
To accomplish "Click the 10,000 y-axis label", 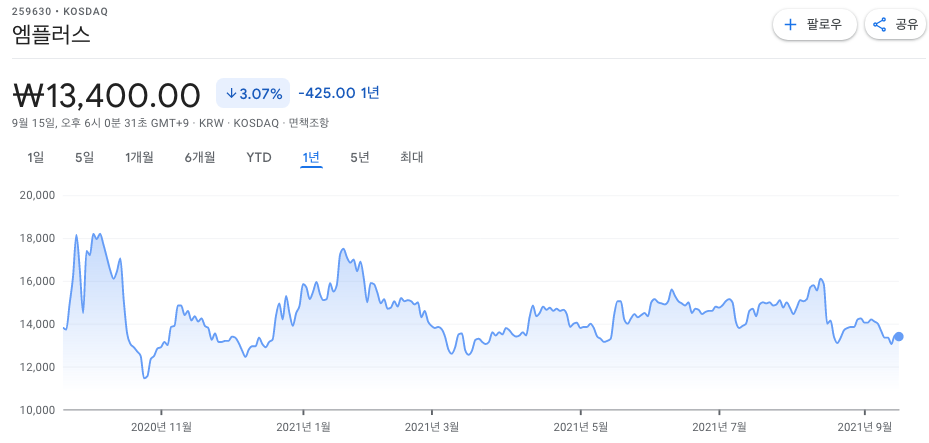I will pyautogui.click(x=37, y=410).
